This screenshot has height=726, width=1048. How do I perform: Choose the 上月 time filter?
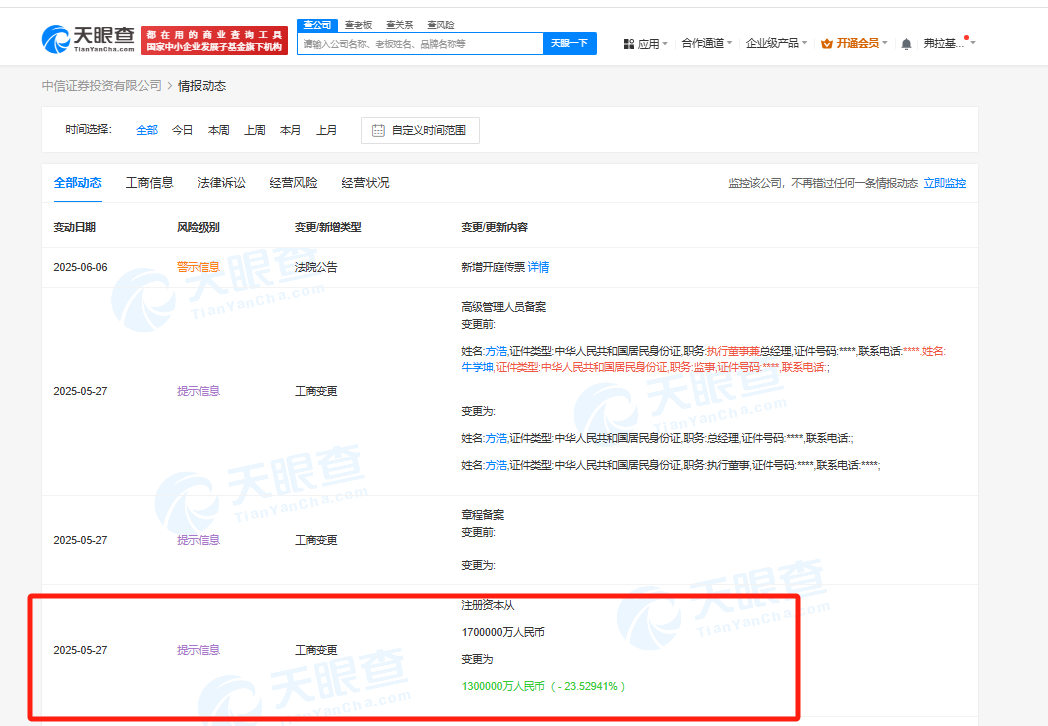[x=326, y=130]
